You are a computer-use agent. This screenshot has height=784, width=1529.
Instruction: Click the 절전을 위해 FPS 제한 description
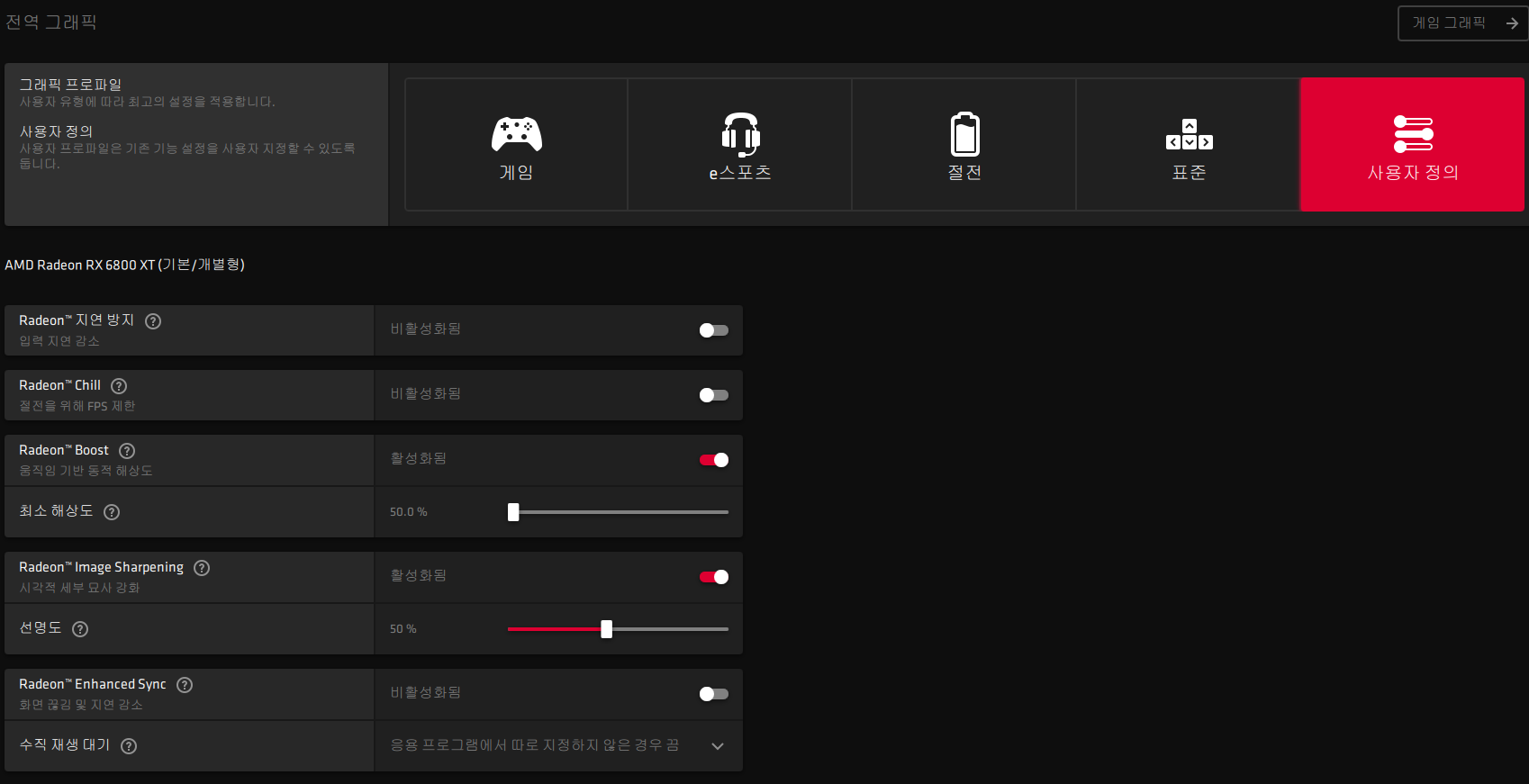(77, 406)
